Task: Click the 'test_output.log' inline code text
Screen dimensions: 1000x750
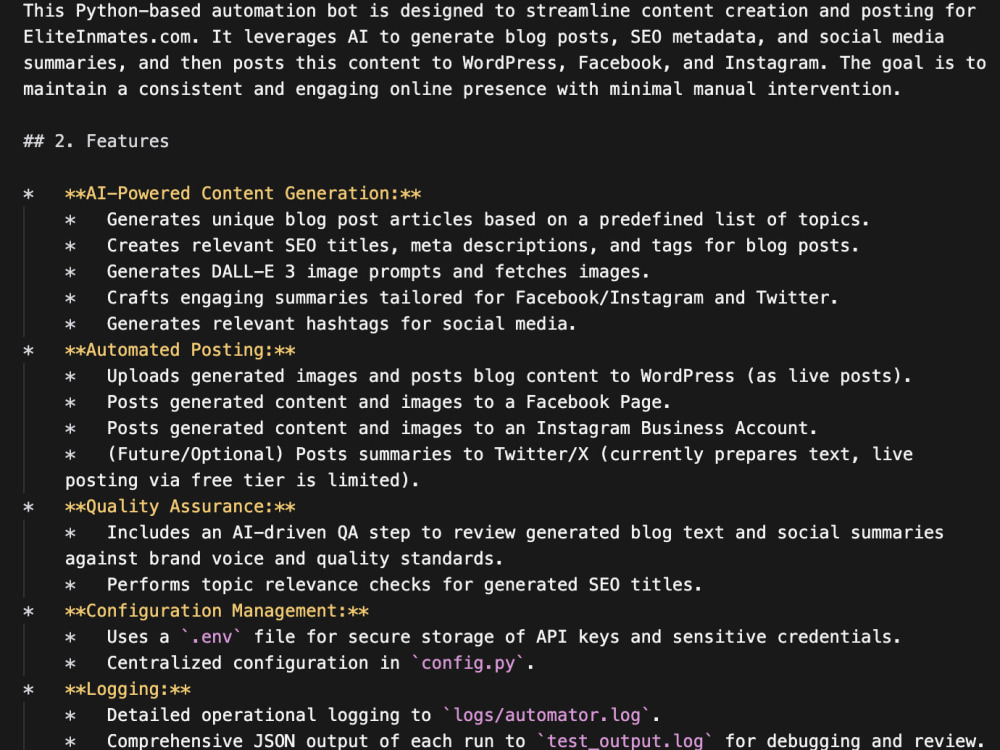Action: pos(625,742)
